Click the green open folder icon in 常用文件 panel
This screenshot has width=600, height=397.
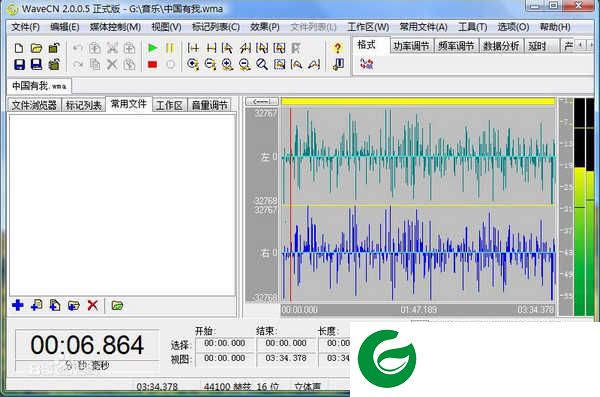117,305
